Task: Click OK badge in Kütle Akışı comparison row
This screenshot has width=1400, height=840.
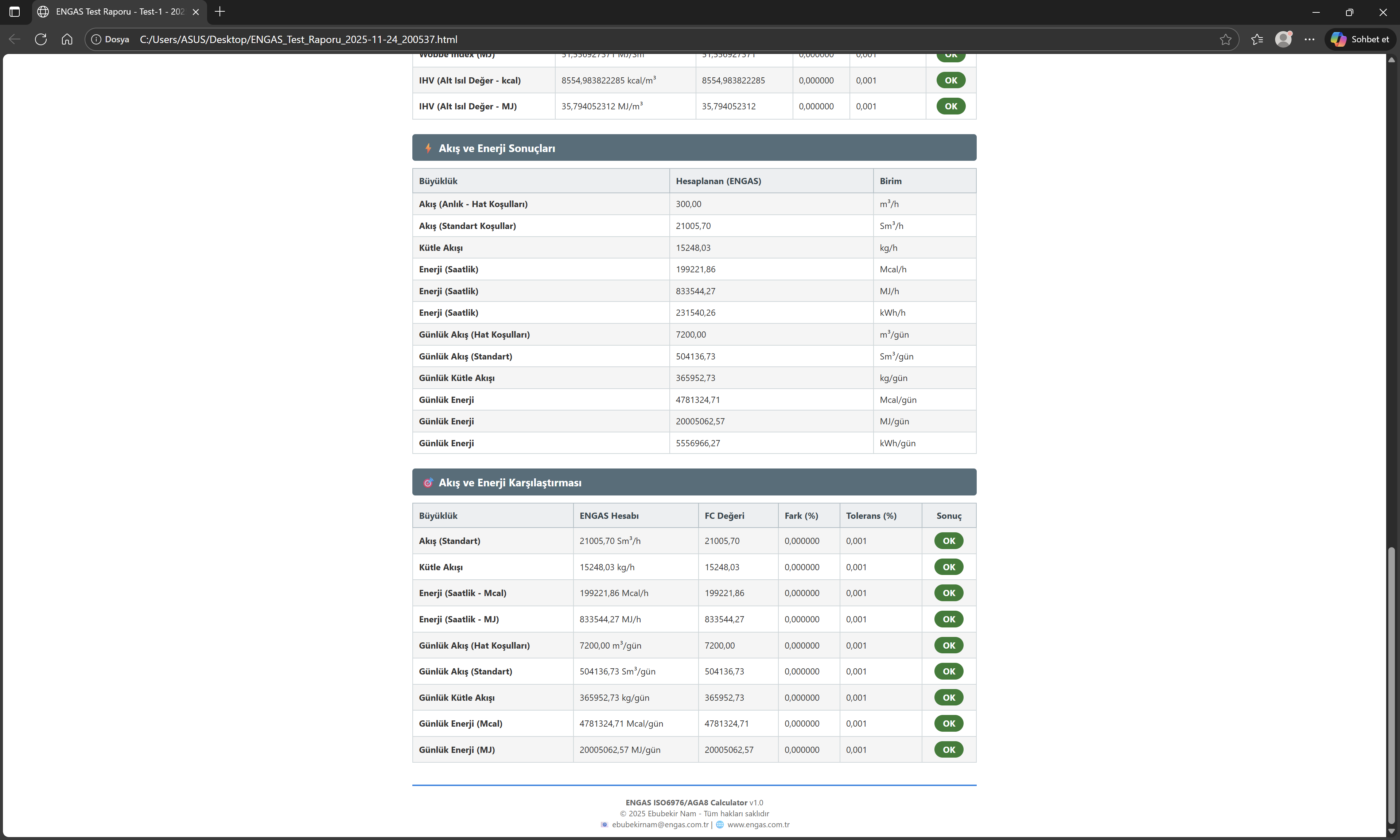Action: [x=948, y=567]
